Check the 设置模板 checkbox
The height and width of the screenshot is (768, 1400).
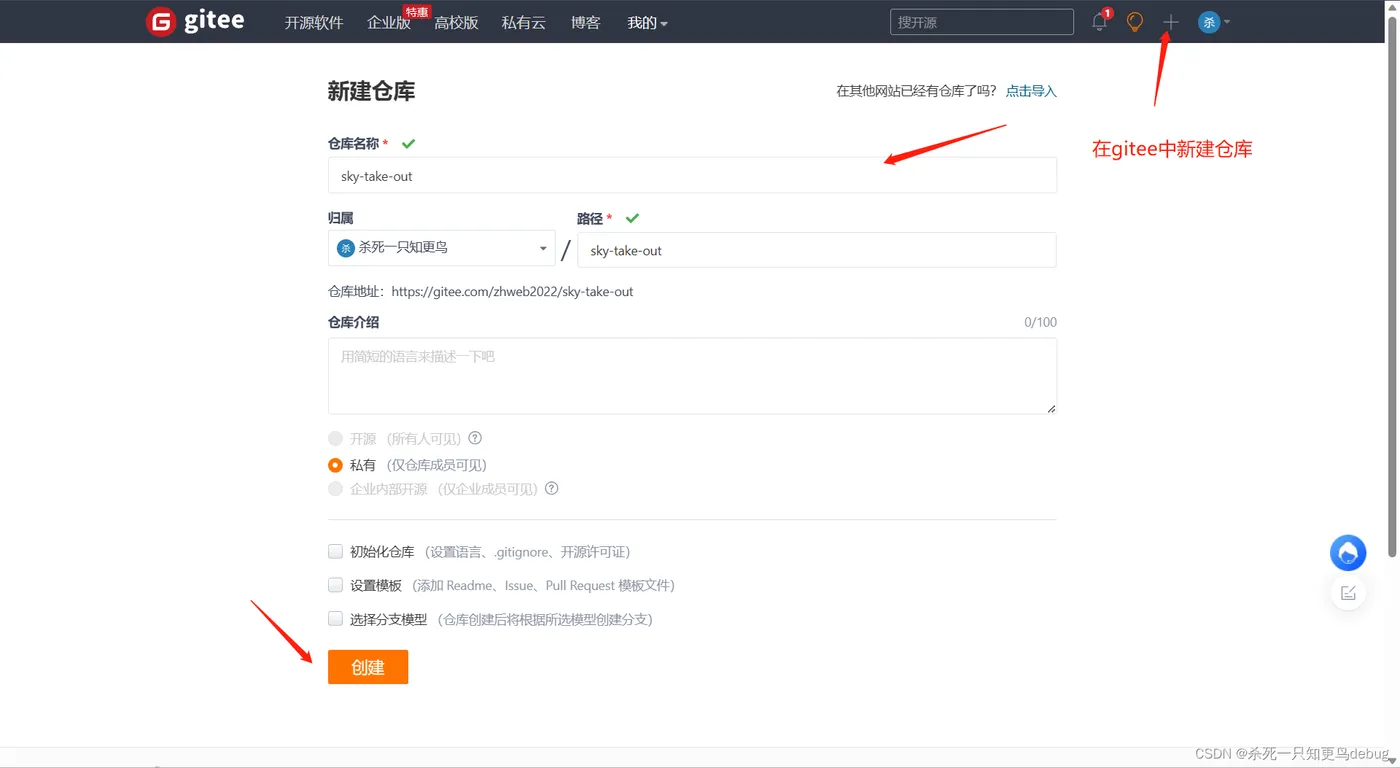coord(335,585)
